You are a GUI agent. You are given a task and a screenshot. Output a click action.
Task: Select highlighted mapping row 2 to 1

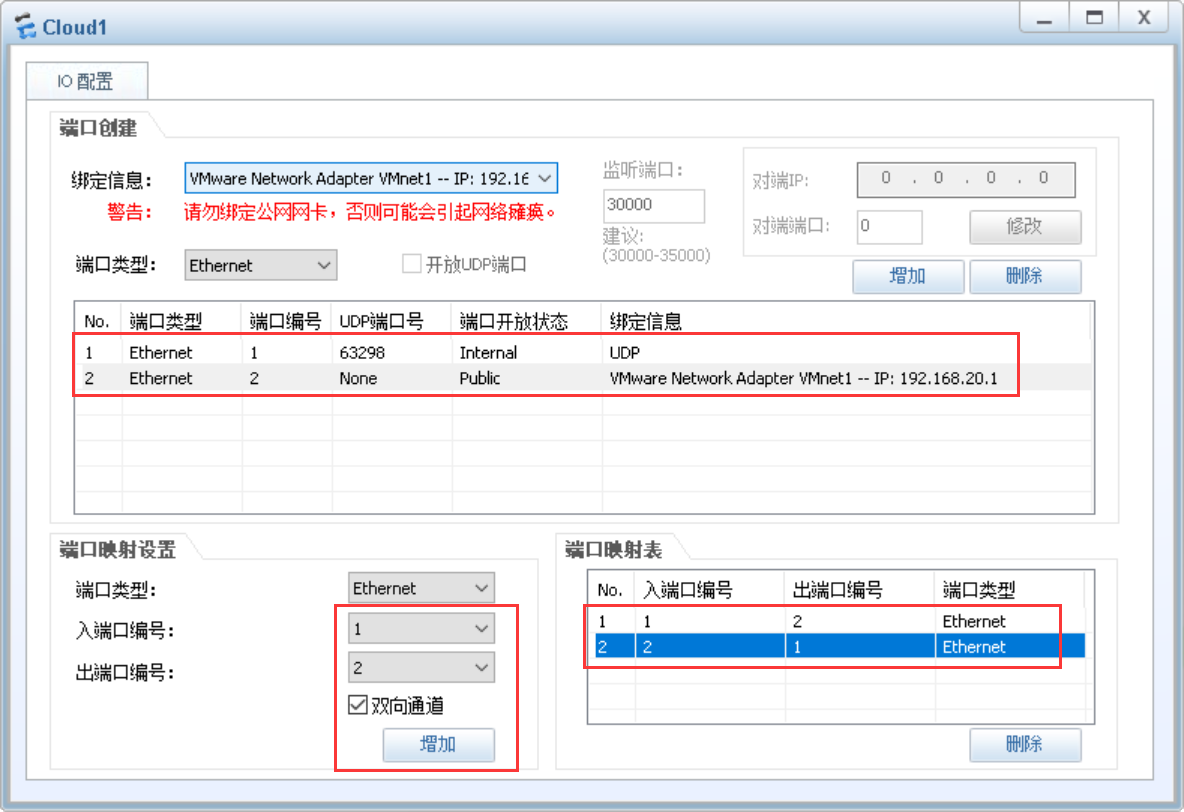click(840, 647)
